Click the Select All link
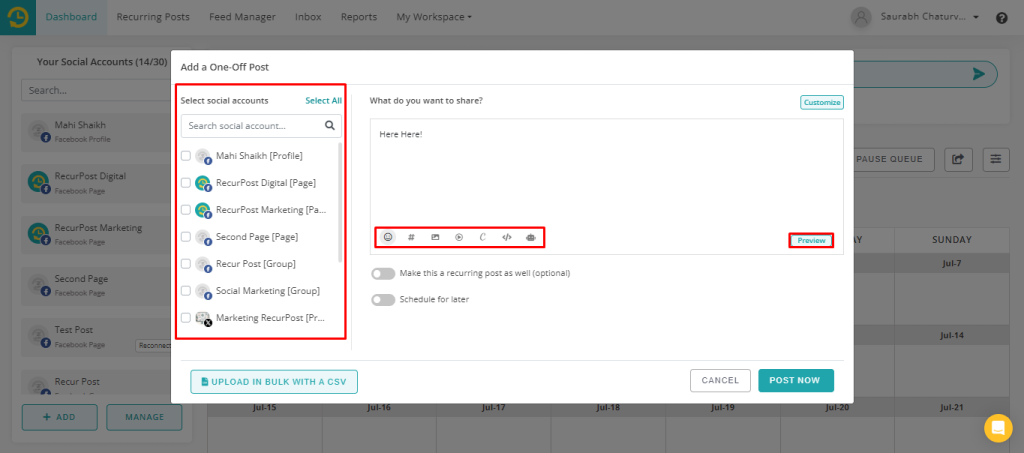Viewport: 1024px width, 453px height. click(x=323, y=101)
